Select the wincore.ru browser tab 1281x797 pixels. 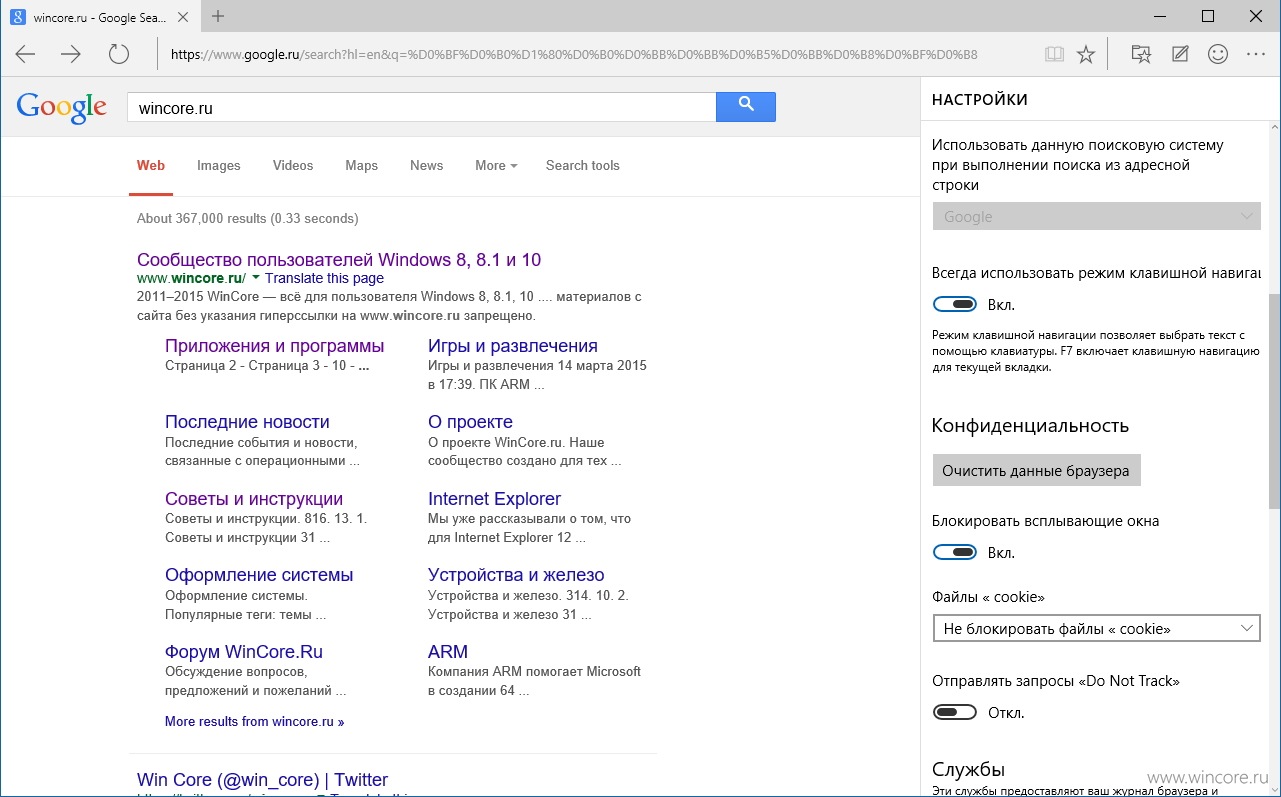point(100,17)
